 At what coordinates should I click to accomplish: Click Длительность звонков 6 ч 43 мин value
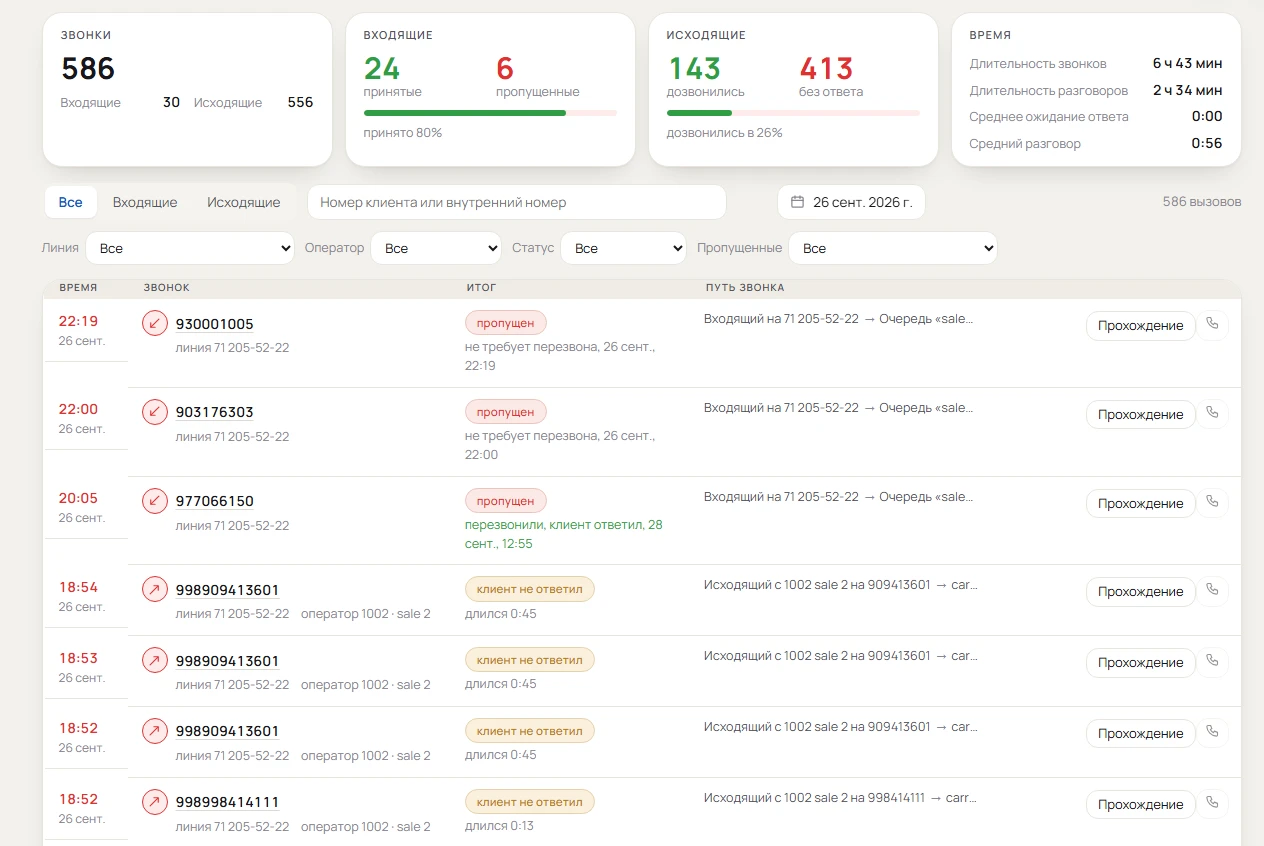point(1187,63)
